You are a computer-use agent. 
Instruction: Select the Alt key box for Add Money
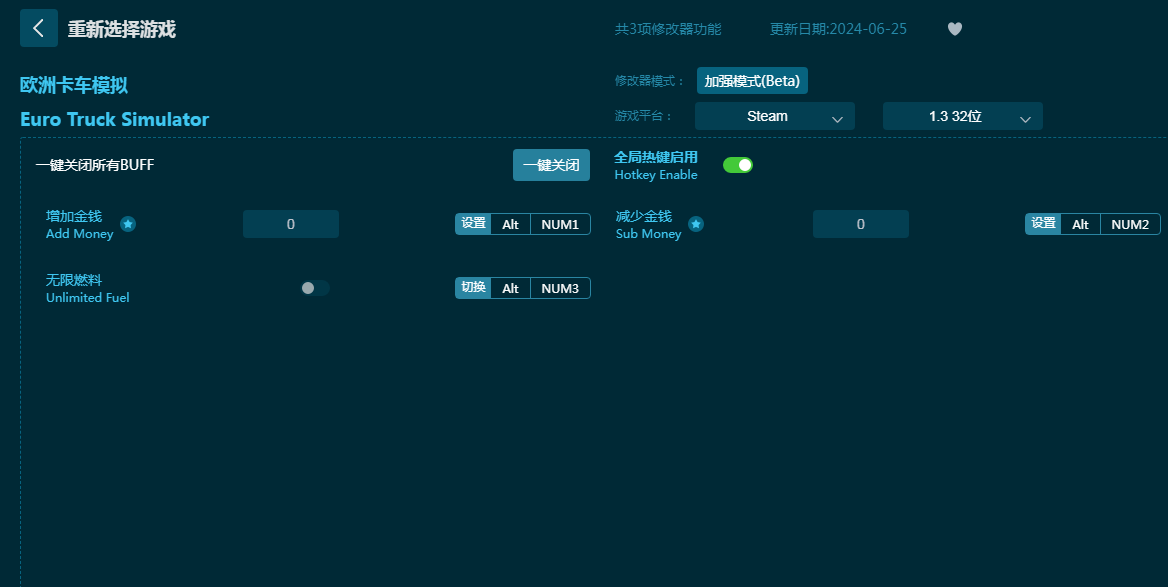[510, 224]
